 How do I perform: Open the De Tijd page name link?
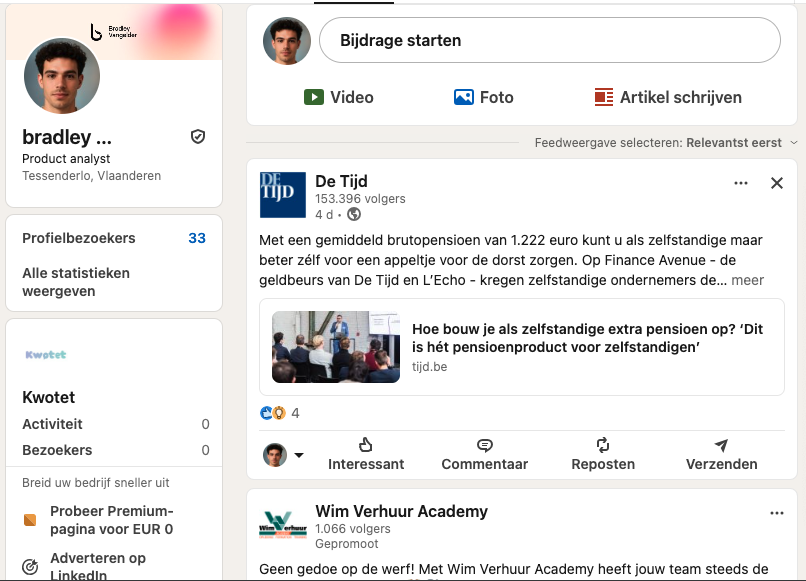[341, 181]
